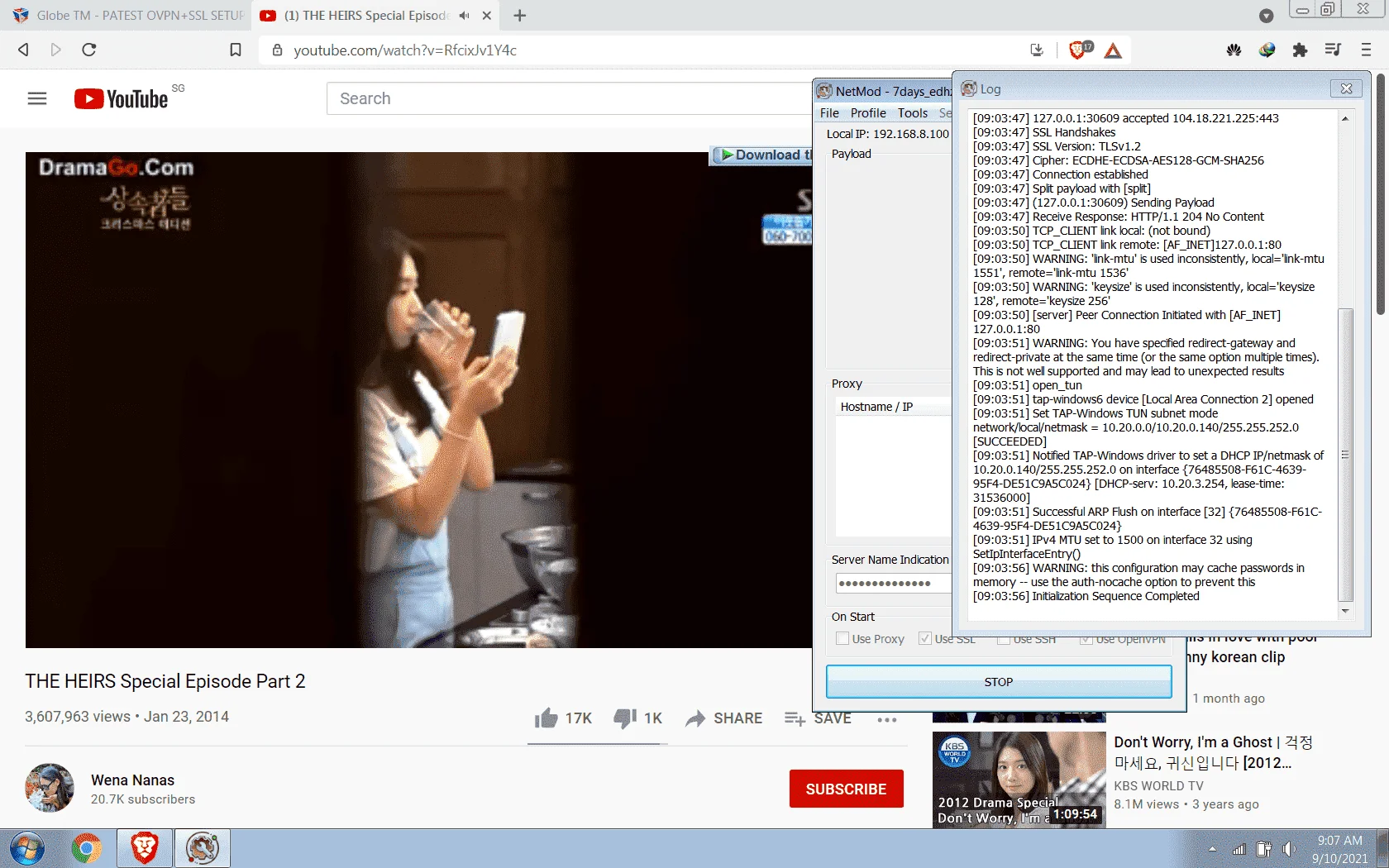Like the video with thumbs up 17K

[x=563, y=718]
